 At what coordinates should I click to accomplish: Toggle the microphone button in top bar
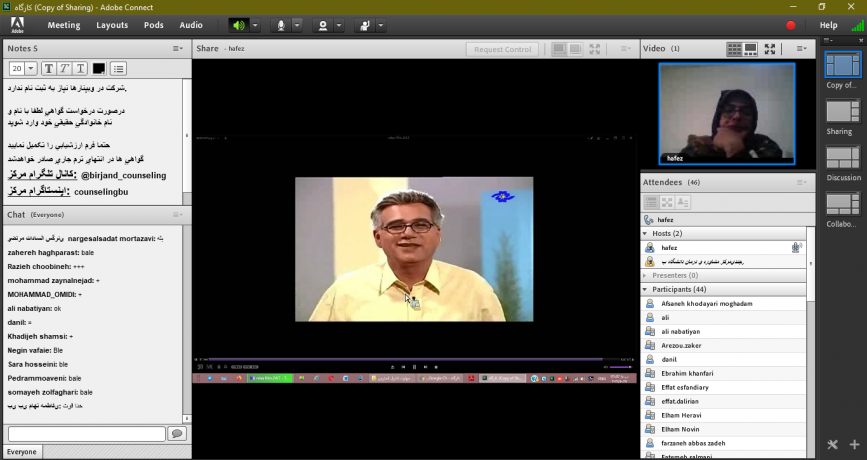point(281,25)
